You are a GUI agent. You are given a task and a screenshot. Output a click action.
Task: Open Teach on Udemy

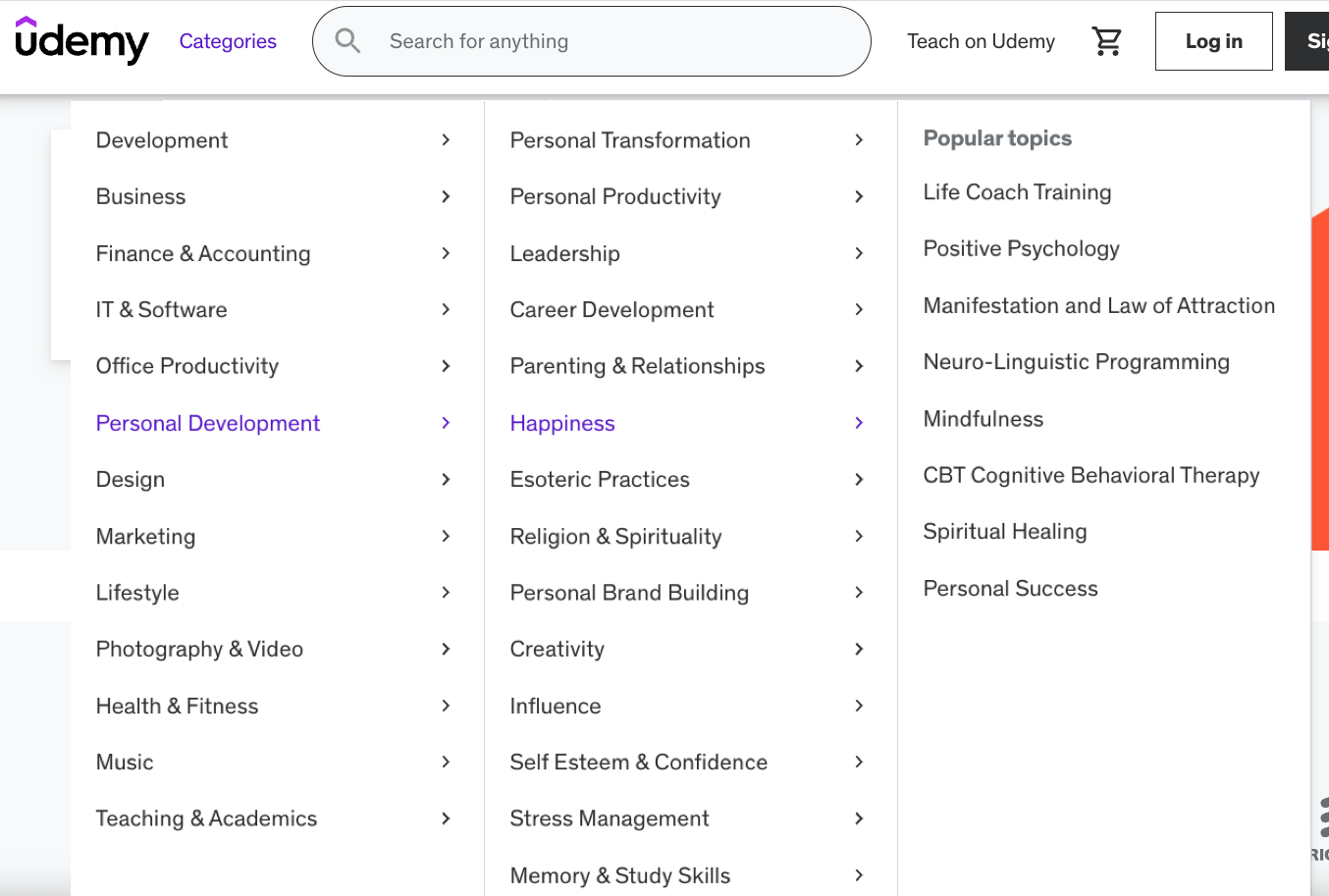[981, 40]
